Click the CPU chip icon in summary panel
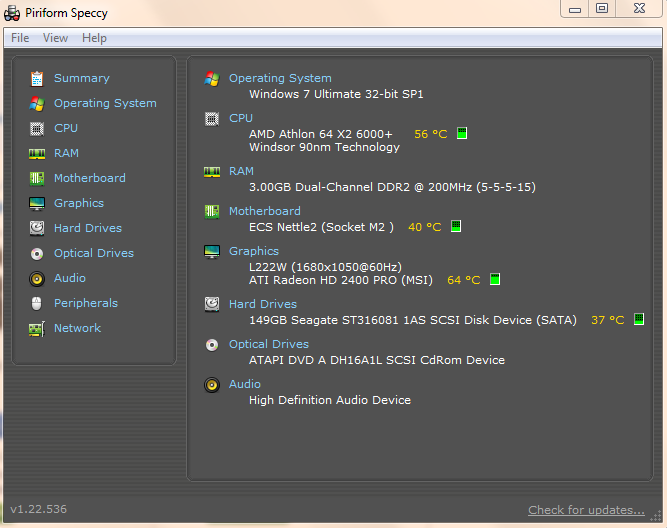Image resolution: width=667 pixels, height=528 pixels. tap(212, 119)
